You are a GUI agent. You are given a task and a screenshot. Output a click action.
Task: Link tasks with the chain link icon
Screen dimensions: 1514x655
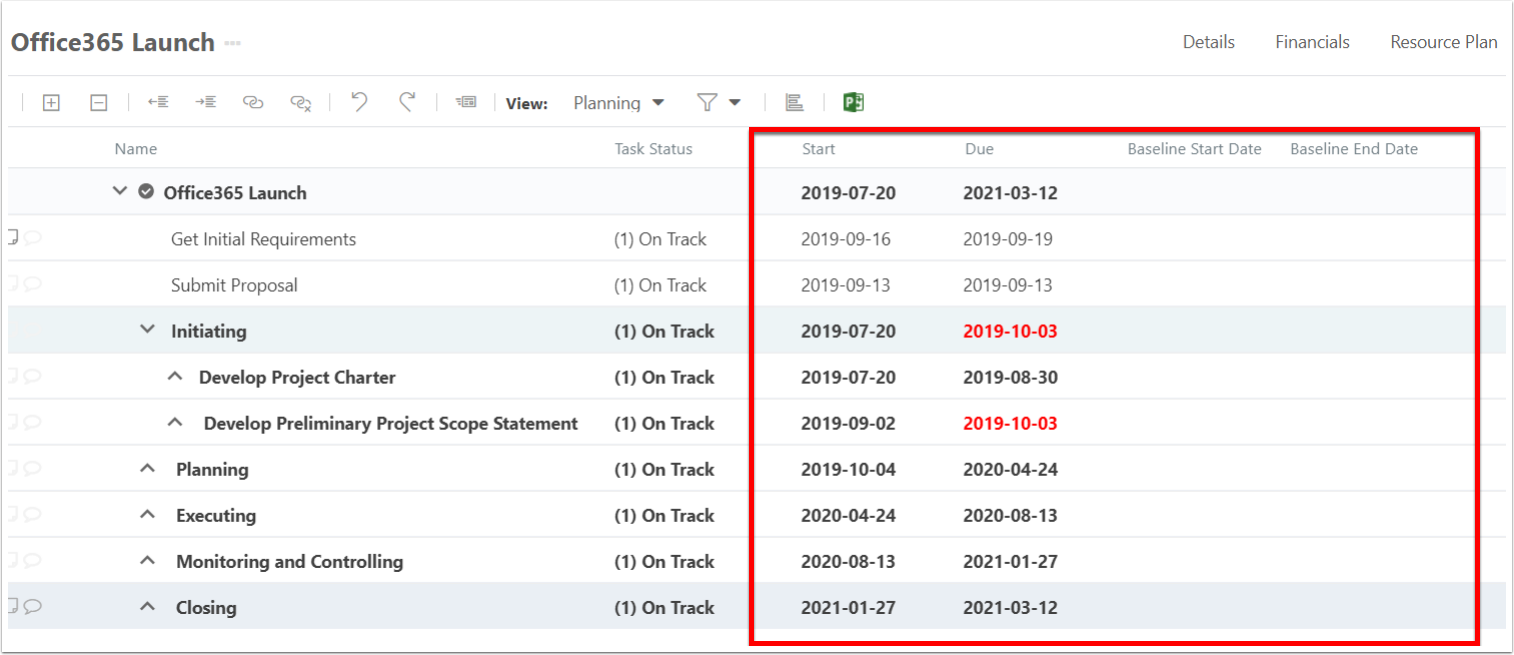pos(253,102)
